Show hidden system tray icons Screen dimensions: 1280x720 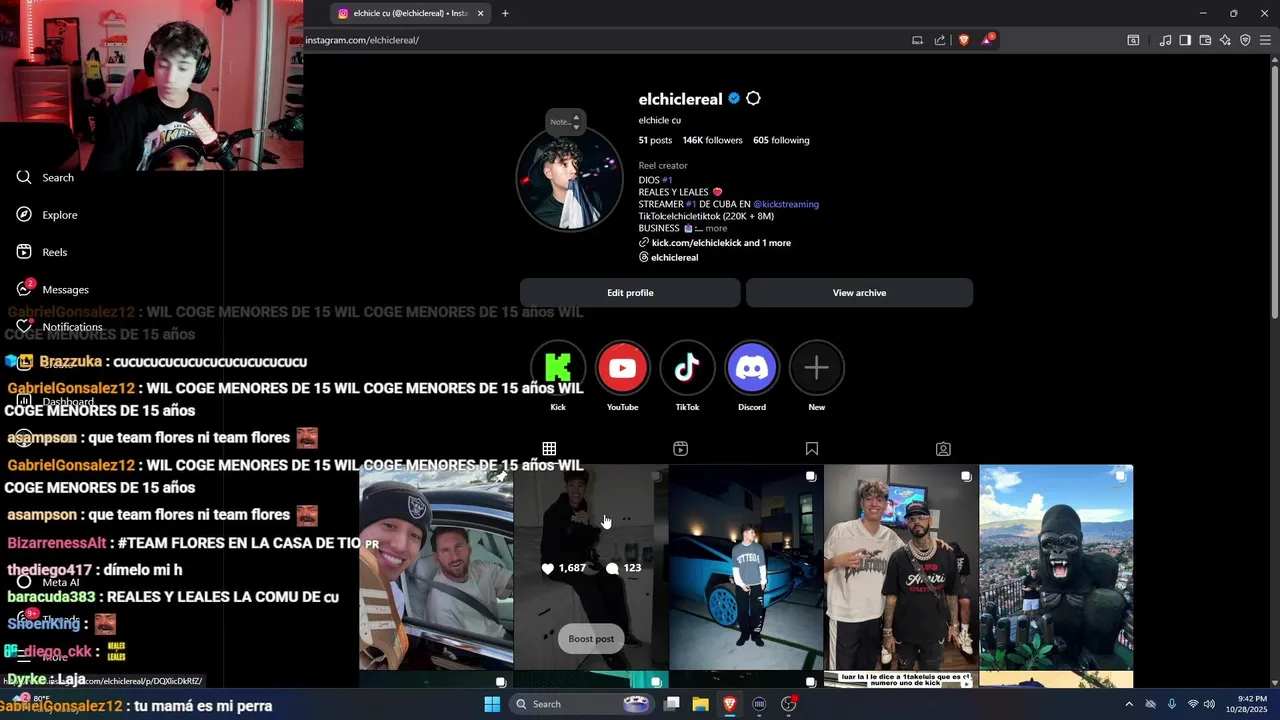(1129, 704)
